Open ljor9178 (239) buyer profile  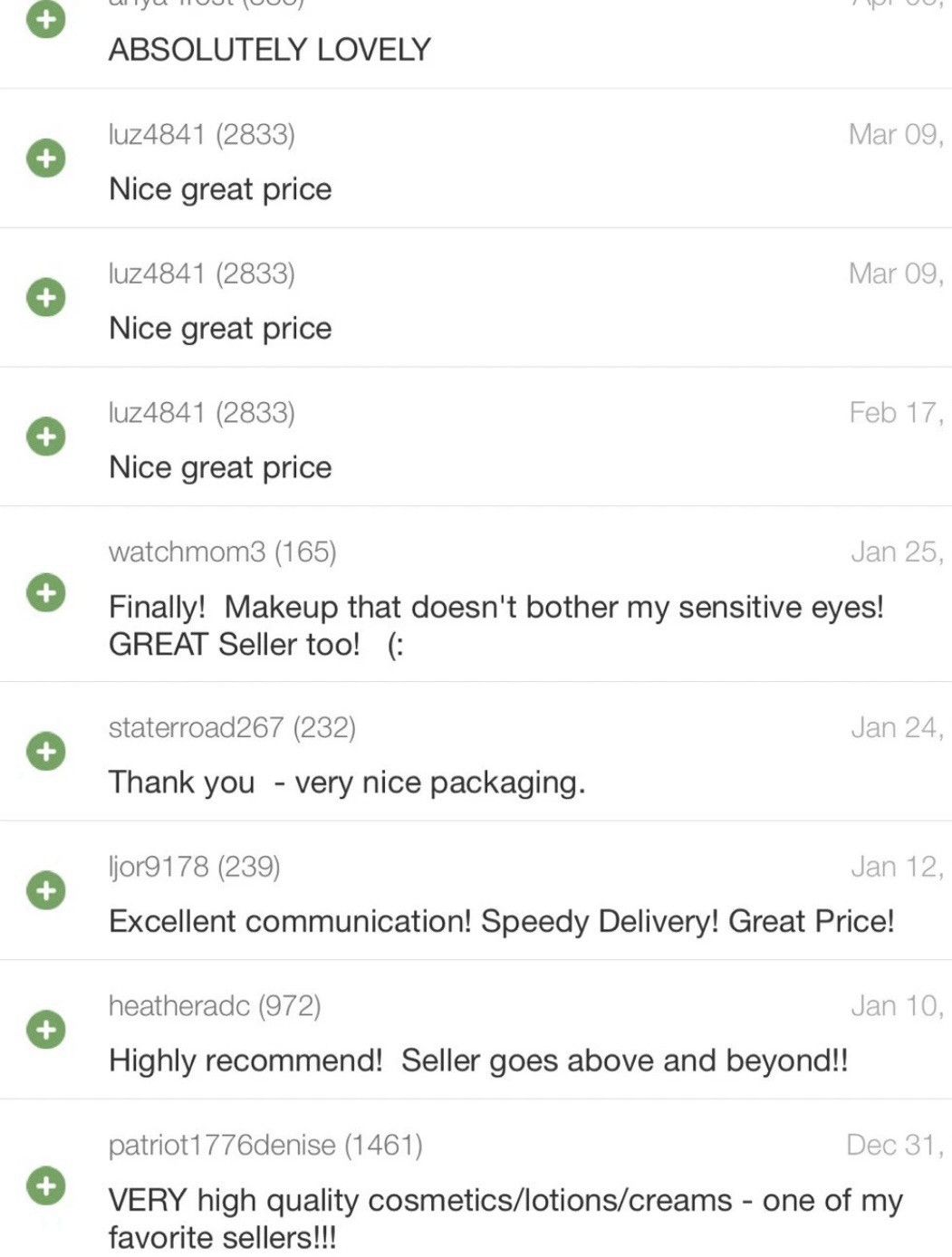pos(194,867)
